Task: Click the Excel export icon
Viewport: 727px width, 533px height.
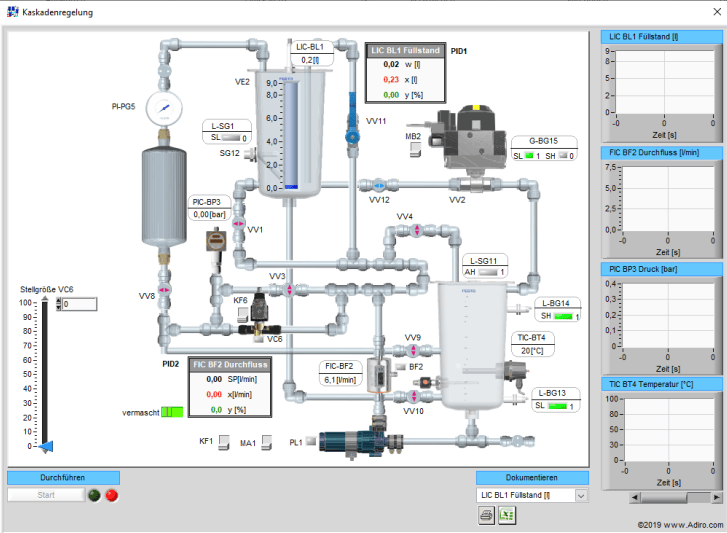Action: click(507, 515)
